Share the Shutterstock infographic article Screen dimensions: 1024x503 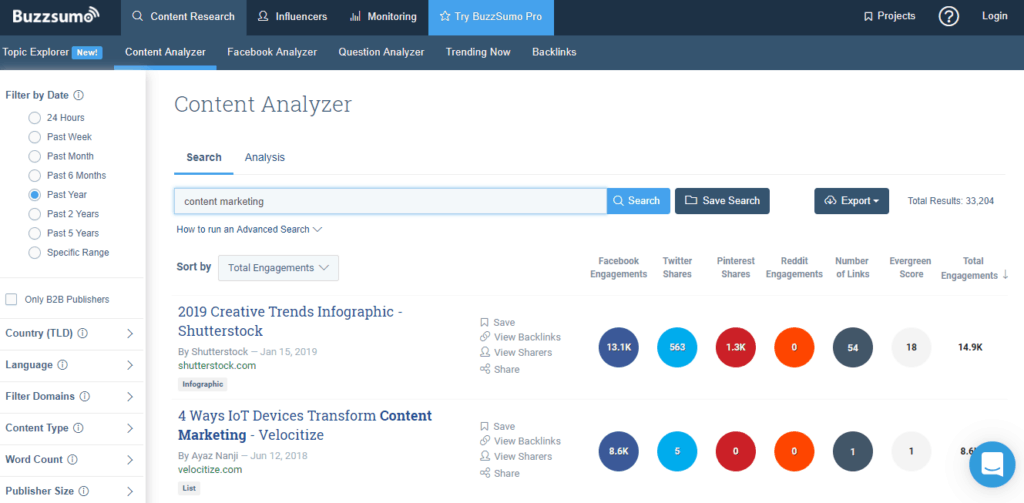coord(500,369)
